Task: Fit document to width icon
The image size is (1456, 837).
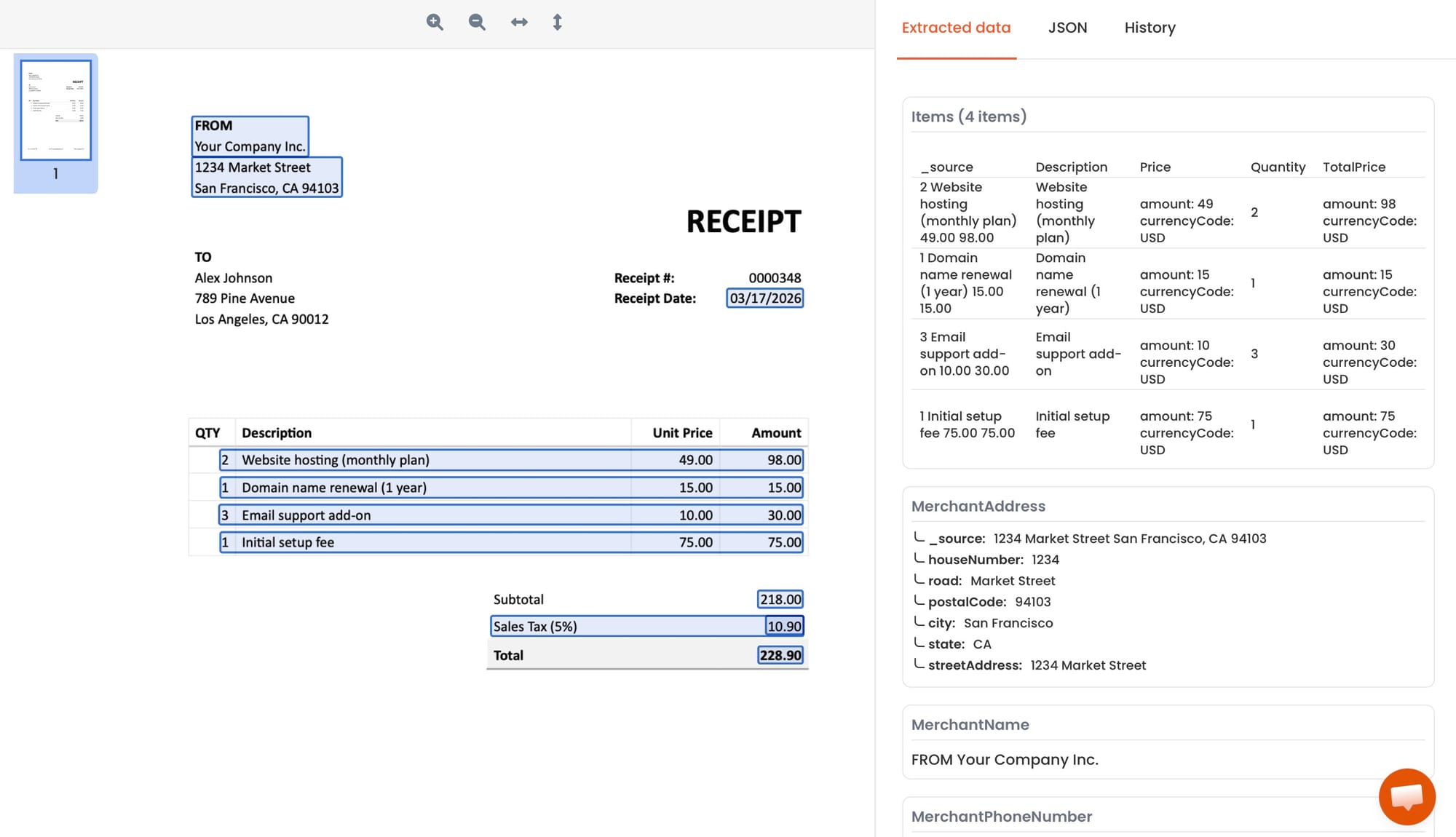Action: (x=519, y=22)
